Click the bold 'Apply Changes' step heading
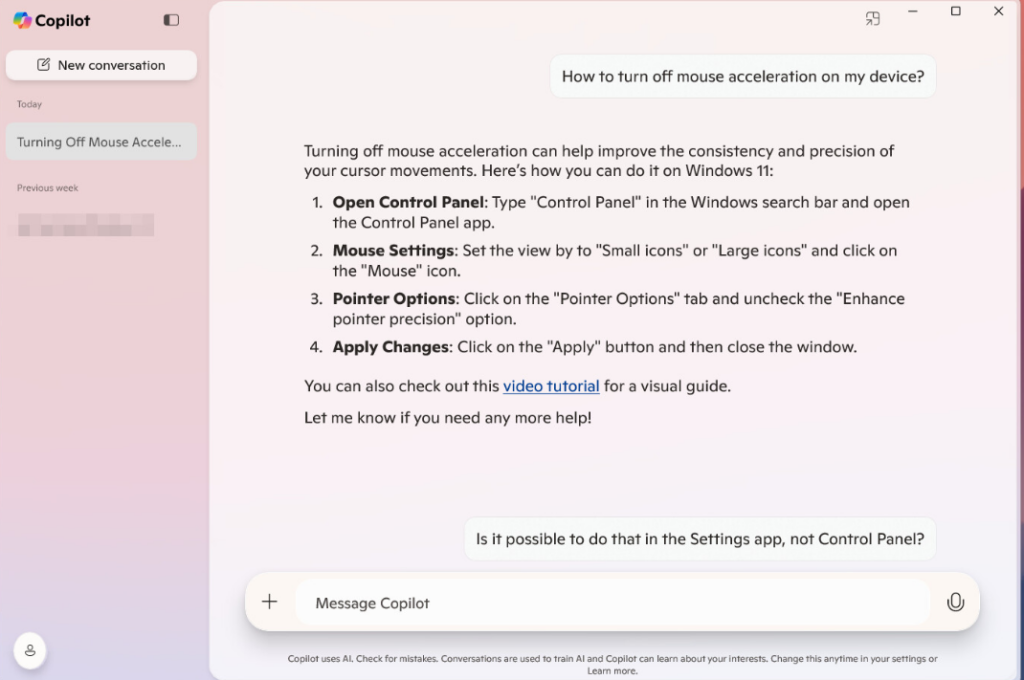Viewport: 1024px width, 680px height. (x=391, y=347)
